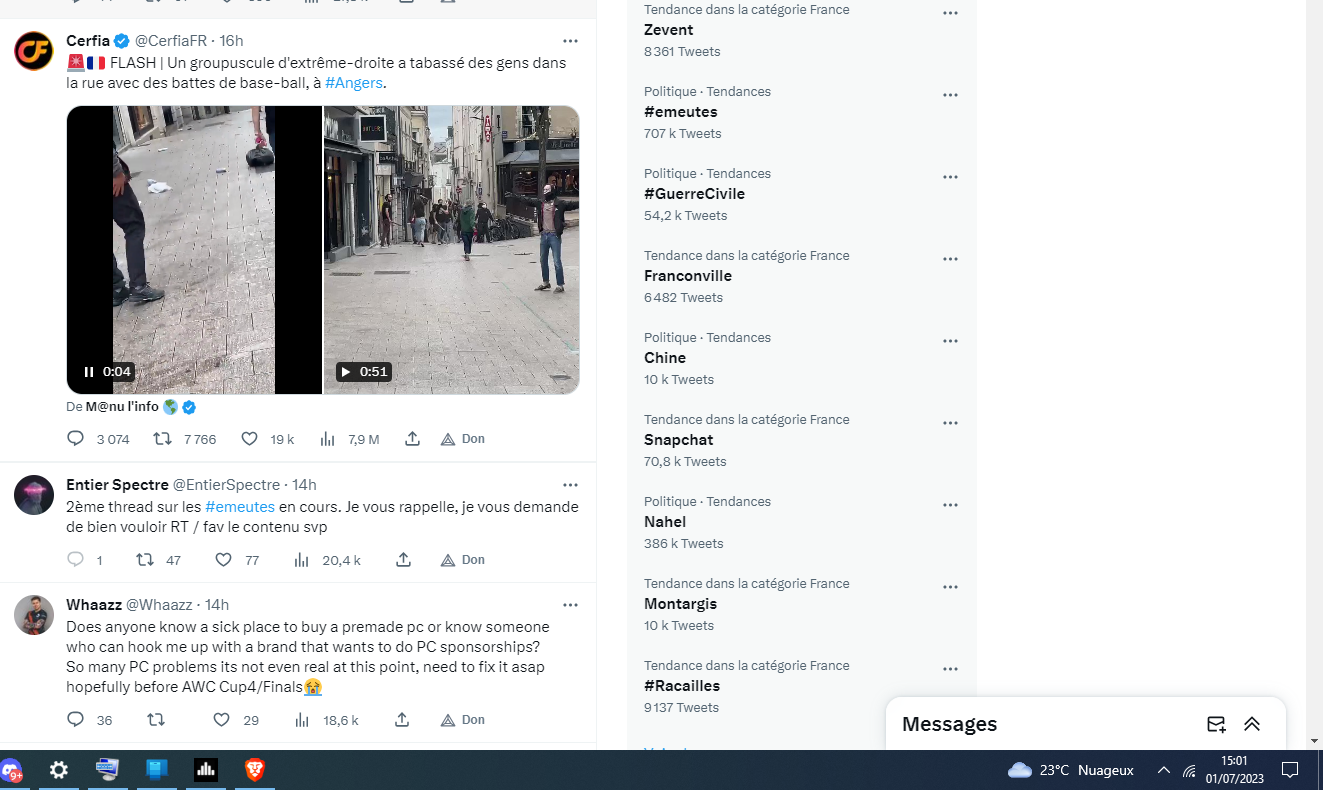Open the @CerfiaFR handle

[171, 41]
